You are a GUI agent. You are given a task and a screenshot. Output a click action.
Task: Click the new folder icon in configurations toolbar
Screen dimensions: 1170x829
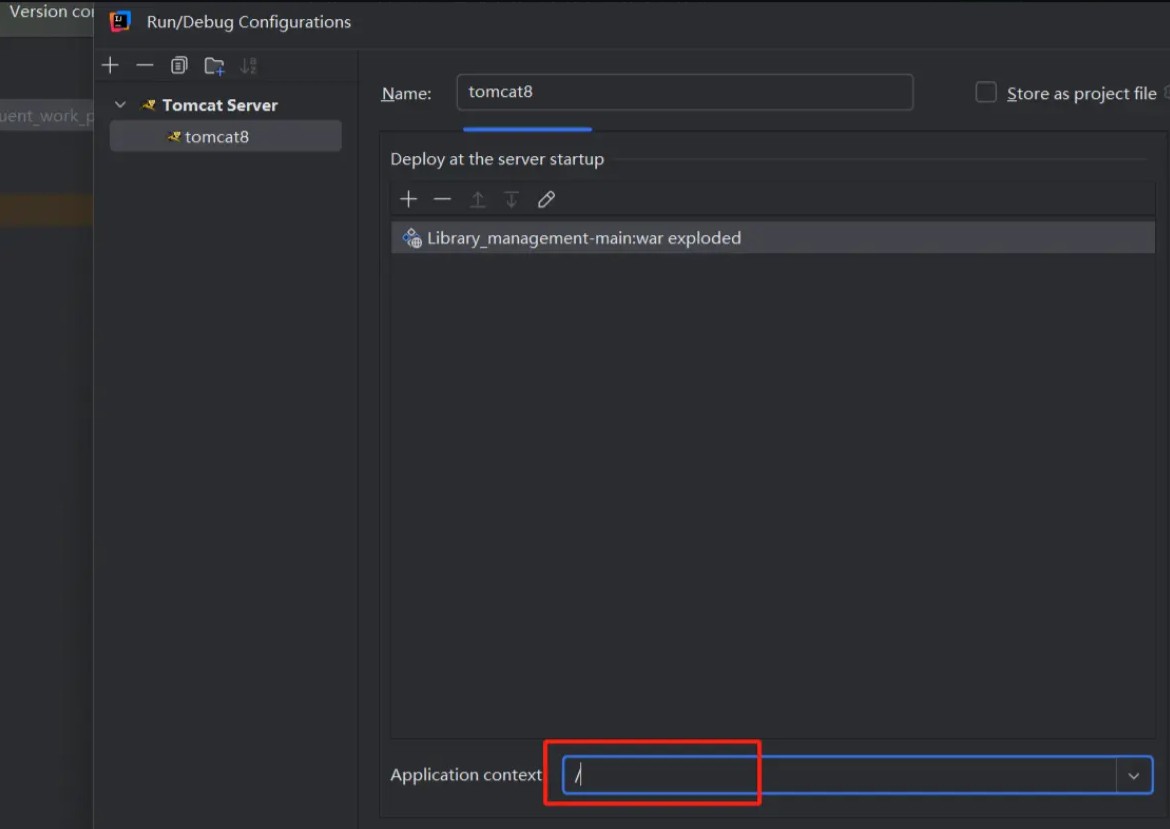[x=214, y=66]
